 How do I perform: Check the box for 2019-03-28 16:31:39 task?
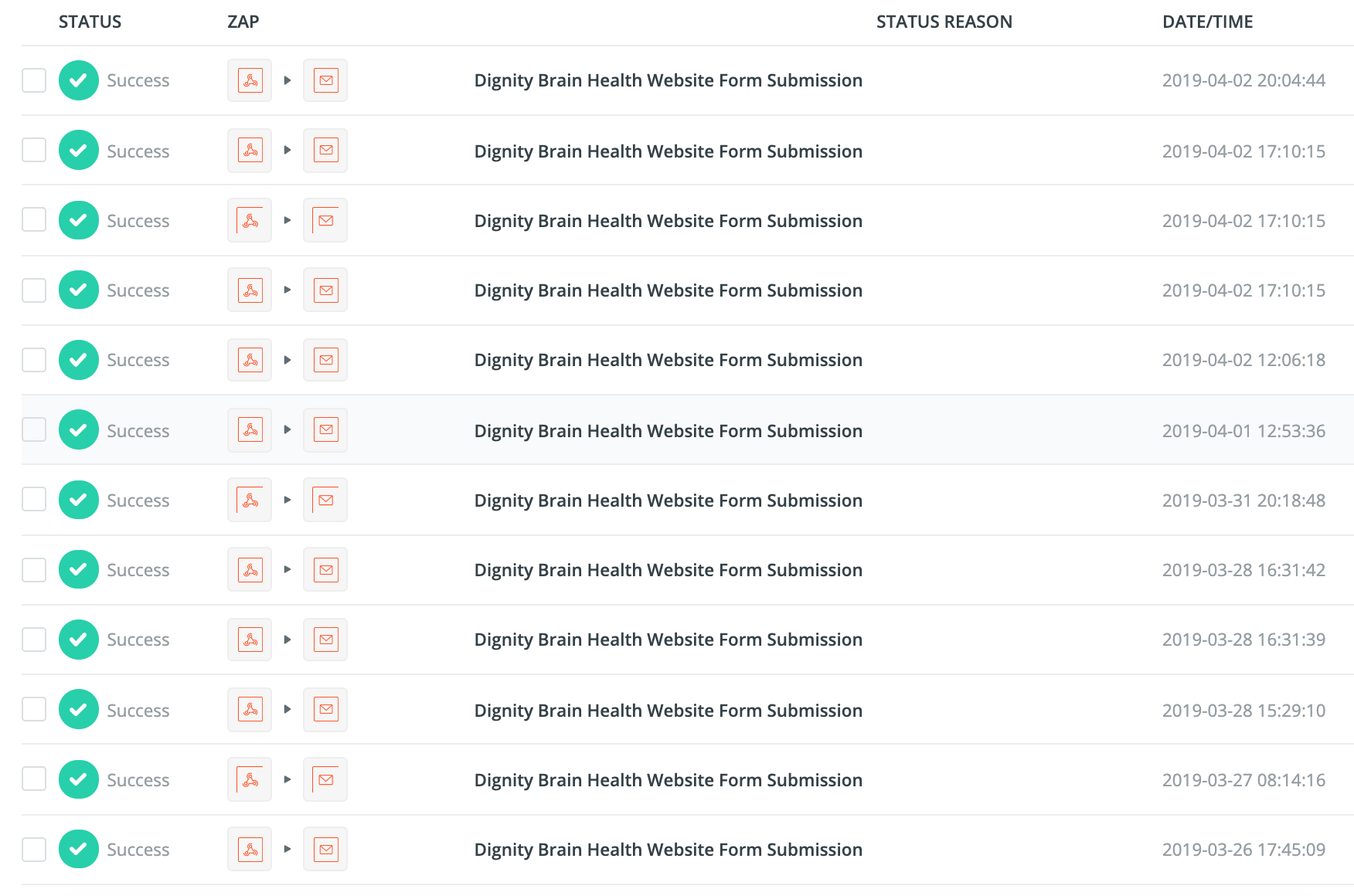point(34,640)
